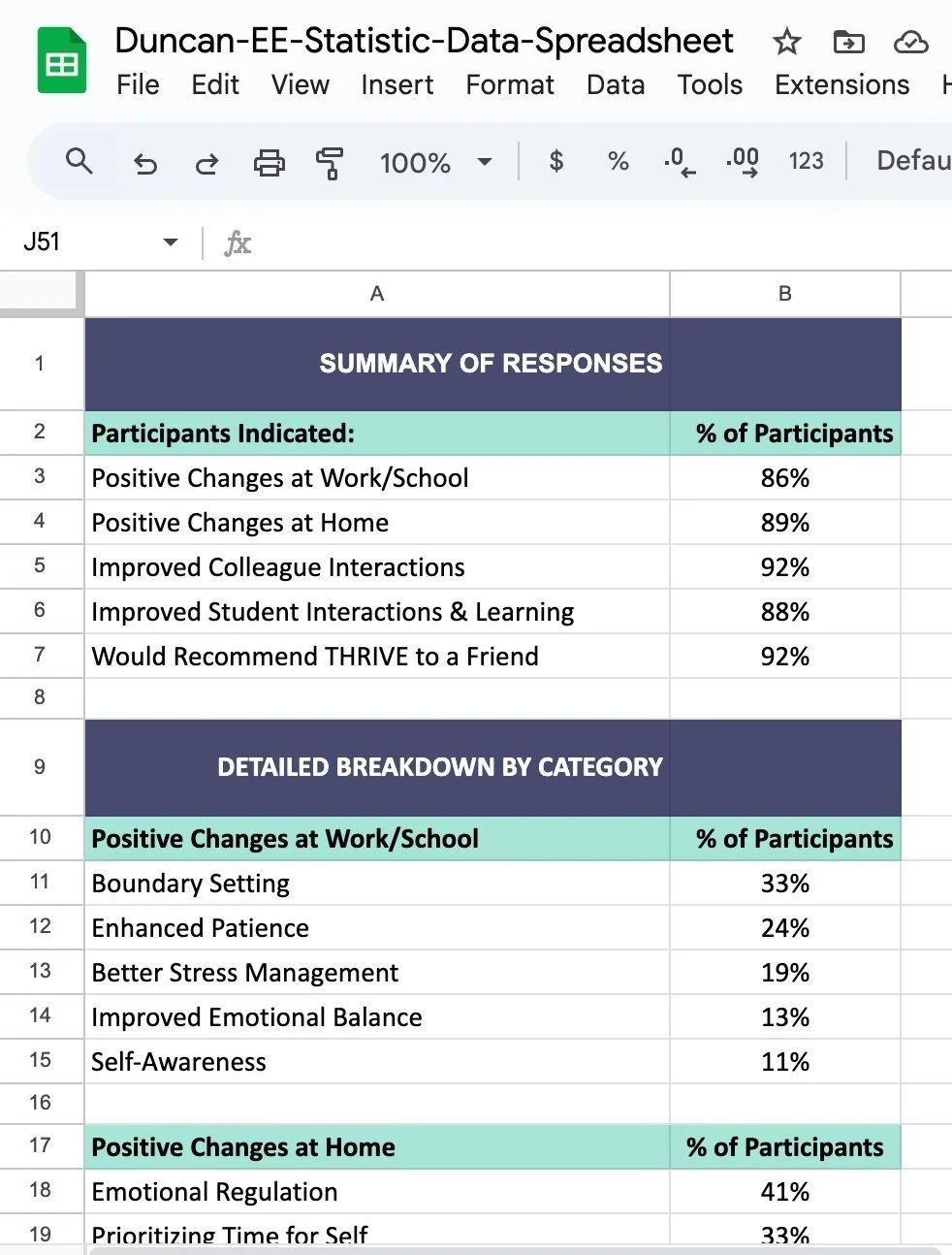Open the search menus magnifier tool

coord(79,161)
